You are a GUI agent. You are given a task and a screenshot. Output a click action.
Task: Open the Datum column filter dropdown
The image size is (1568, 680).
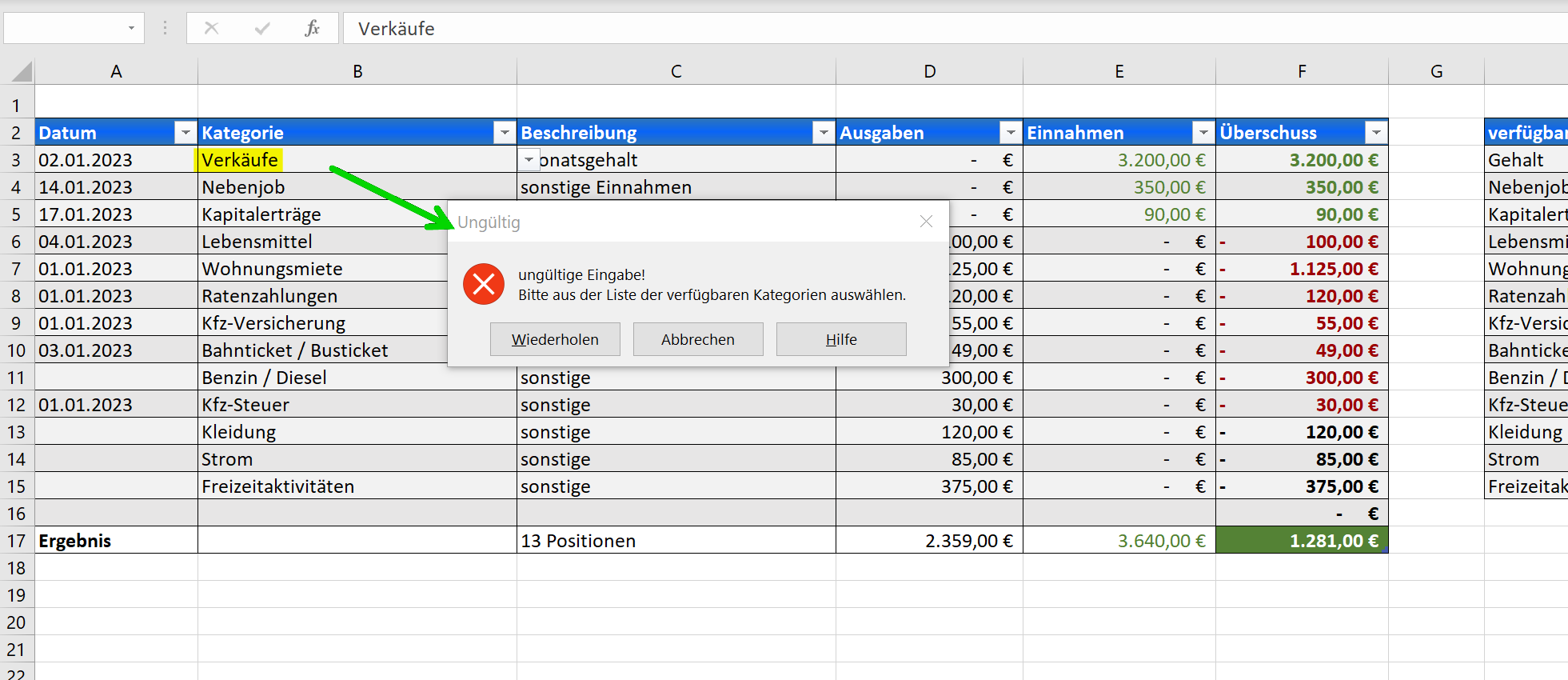tap(186, 132)
